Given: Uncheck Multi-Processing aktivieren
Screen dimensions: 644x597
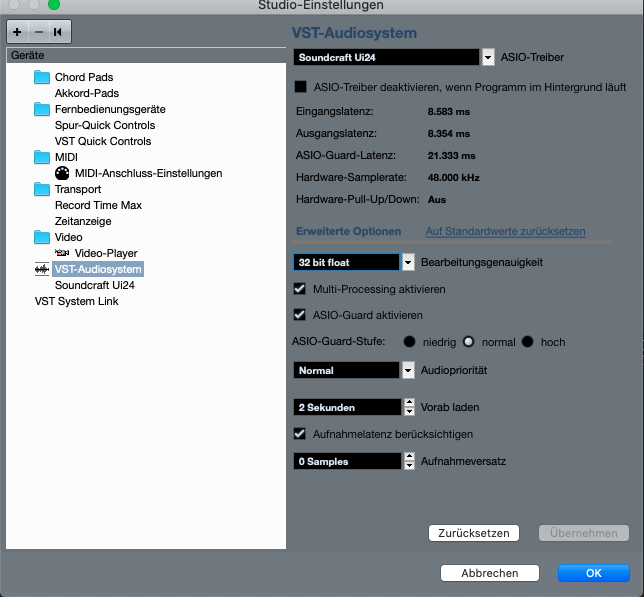Looking at the screenshot, I should (300, 289).
